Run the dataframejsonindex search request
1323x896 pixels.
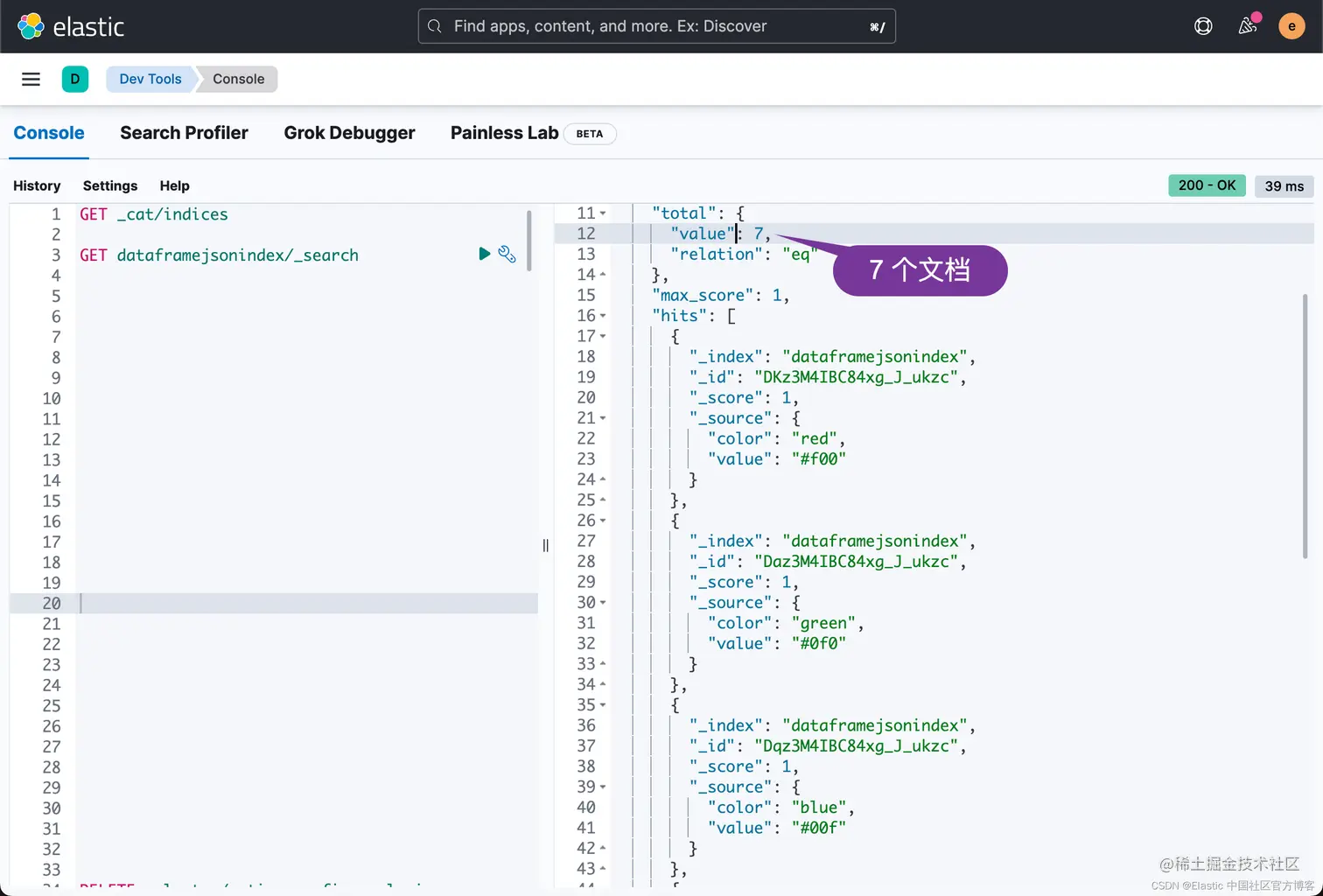484,254
